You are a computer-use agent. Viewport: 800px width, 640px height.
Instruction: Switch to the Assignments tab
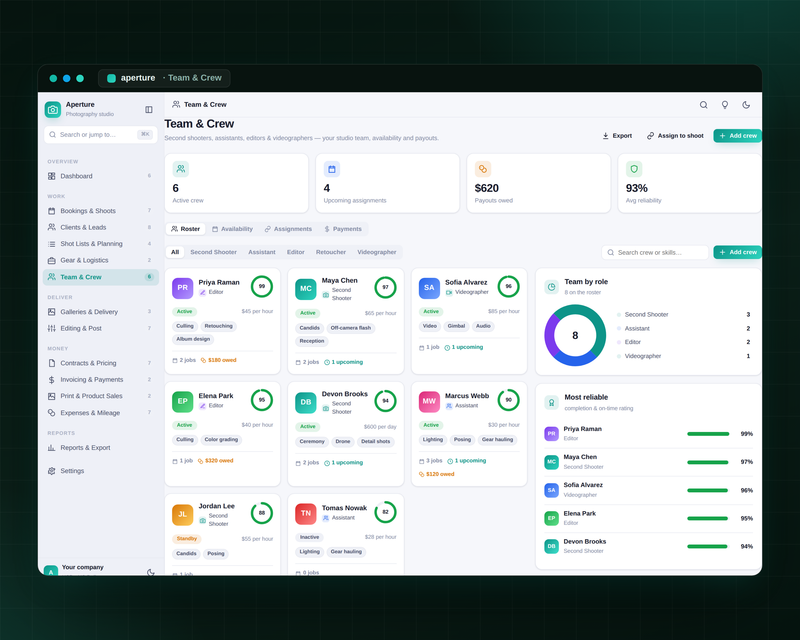point(288,229)
